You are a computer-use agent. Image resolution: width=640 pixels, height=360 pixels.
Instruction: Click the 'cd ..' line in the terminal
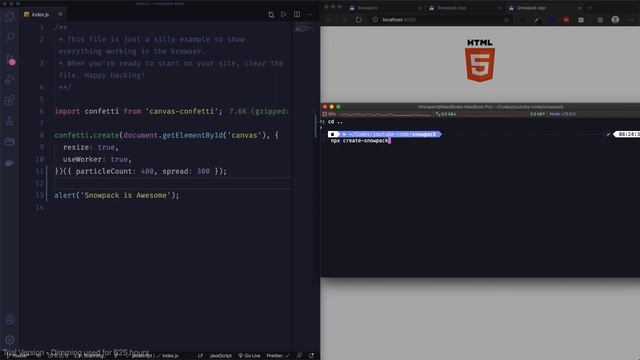335,122
